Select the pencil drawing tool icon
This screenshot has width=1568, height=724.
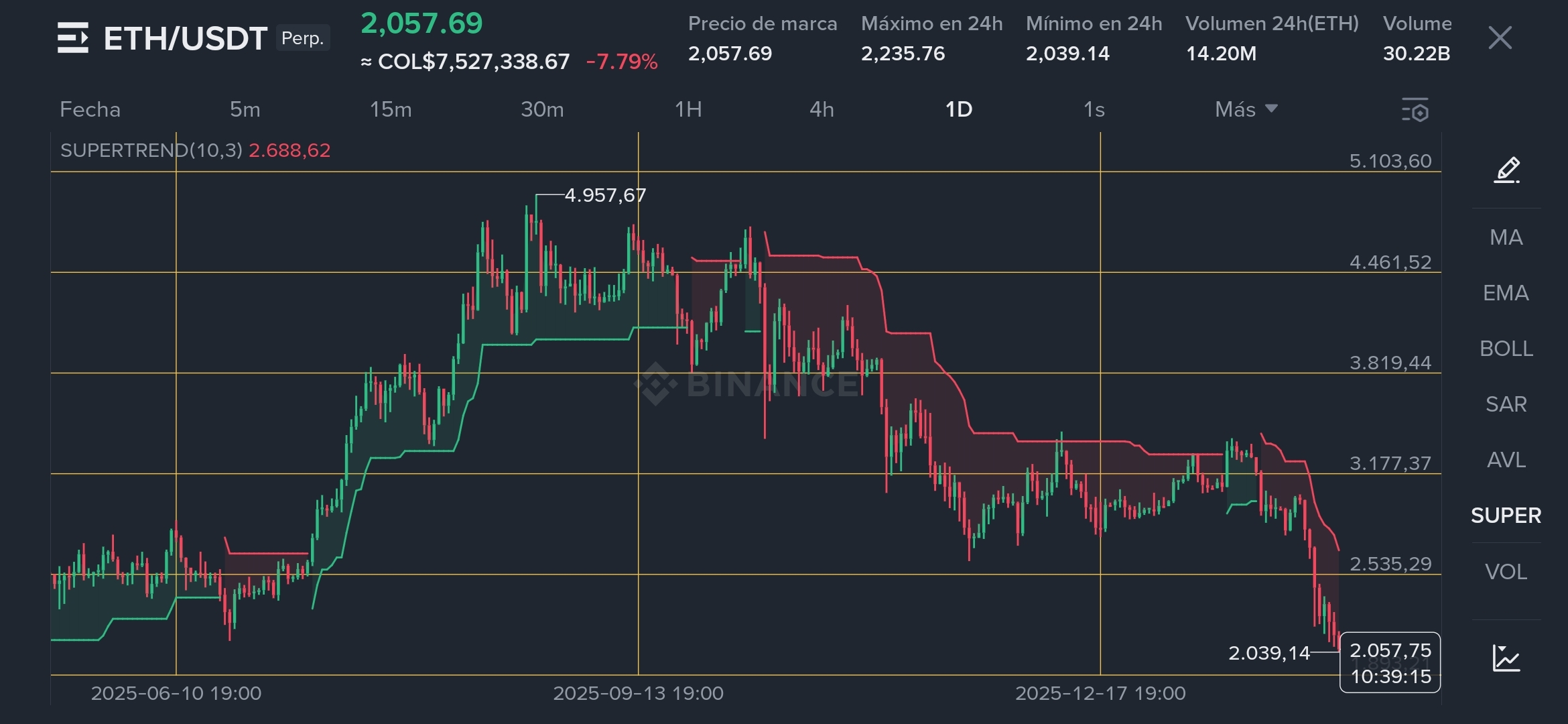coord(1506,170)
